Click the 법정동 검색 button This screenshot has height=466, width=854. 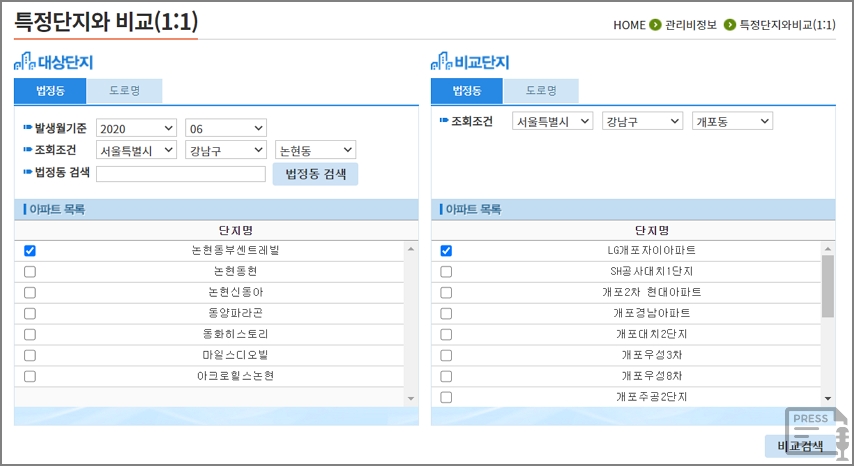click(315, 174)
